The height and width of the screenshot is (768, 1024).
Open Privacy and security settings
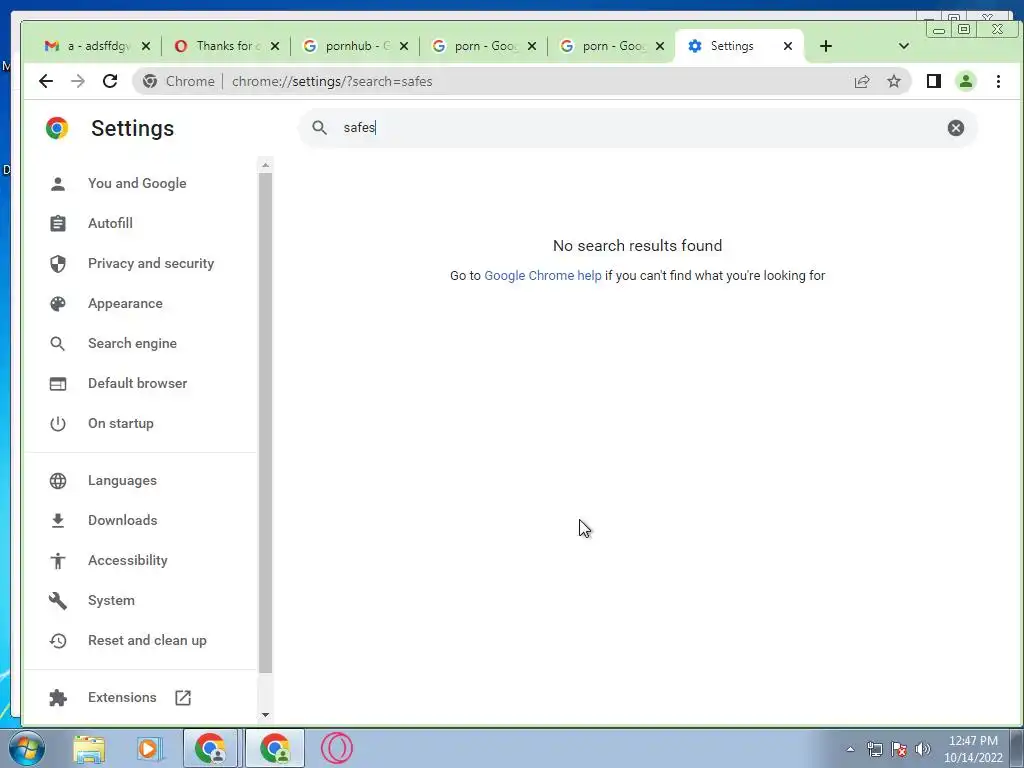tap(151, 263)
